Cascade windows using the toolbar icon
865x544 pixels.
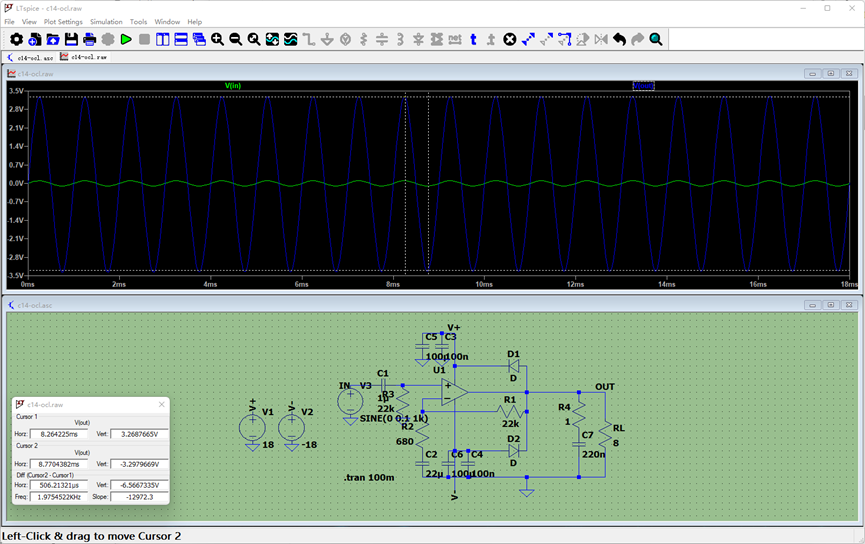(199, 39)
